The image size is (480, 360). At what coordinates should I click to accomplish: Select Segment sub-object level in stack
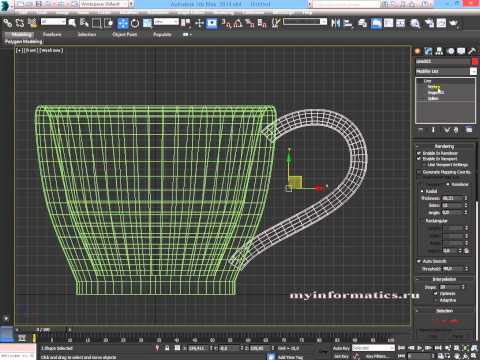point(436,93)
